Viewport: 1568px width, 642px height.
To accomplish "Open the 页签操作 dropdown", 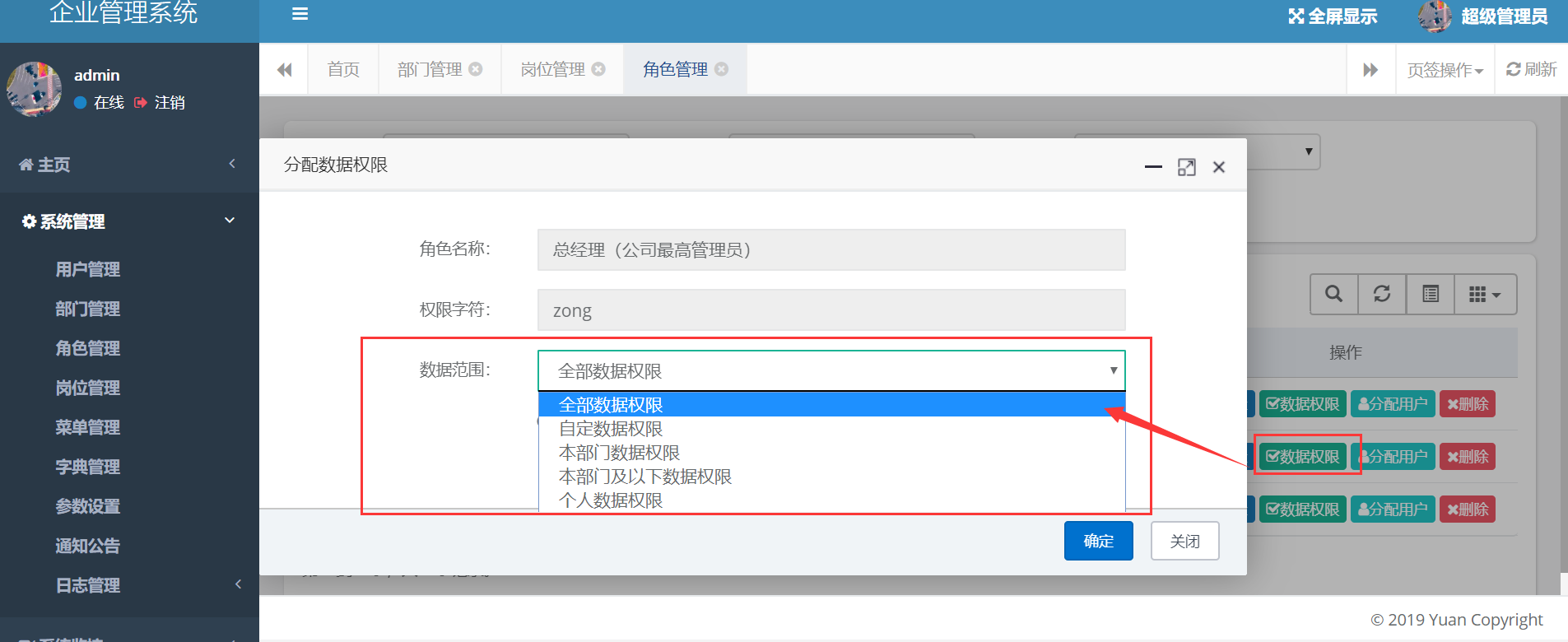I will [1445, 70].
